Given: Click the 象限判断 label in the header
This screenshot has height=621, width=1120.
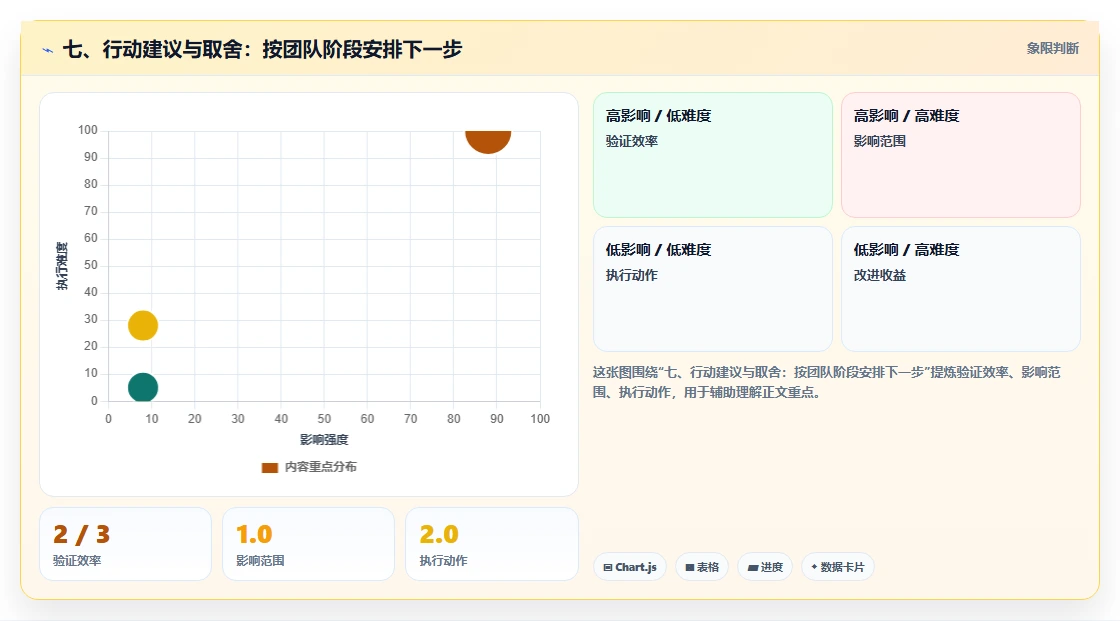Looking at the screenshot, I should 1052,49.
